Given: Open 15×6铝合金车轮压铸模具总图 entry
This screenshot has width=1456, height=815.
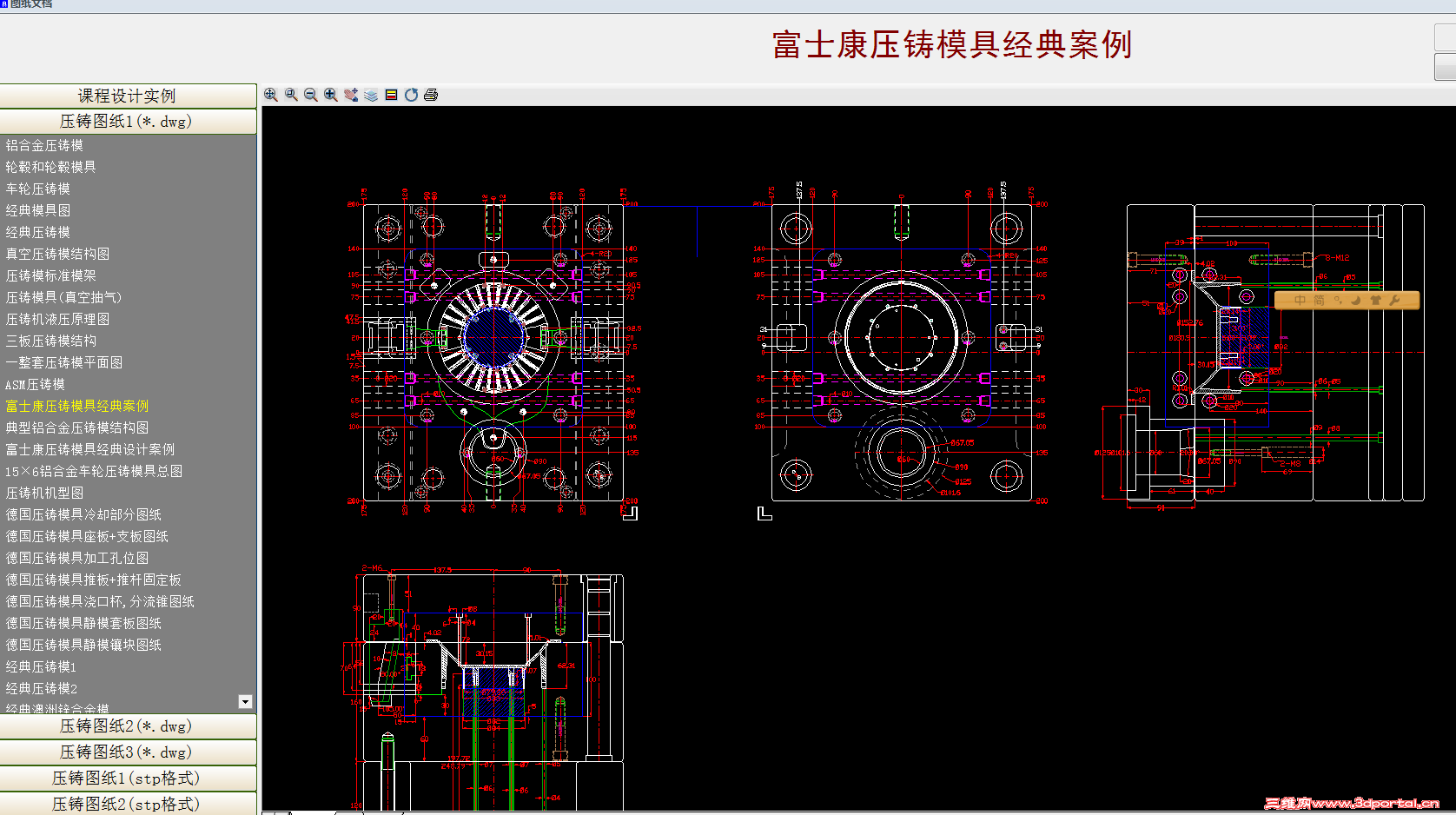Looking at the screenshot, I should 93,471.
